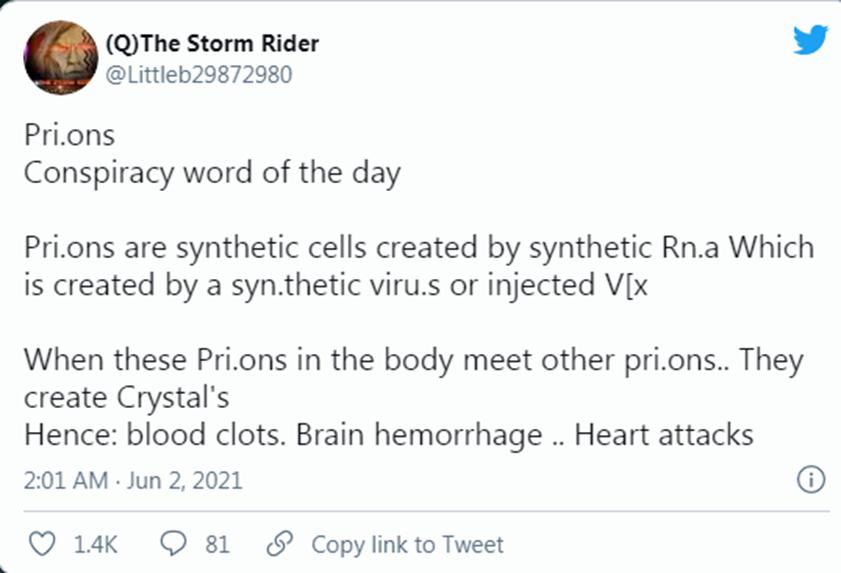Click the 81 replies count
This screenshot has height=573, width=841.
[217, 544]
